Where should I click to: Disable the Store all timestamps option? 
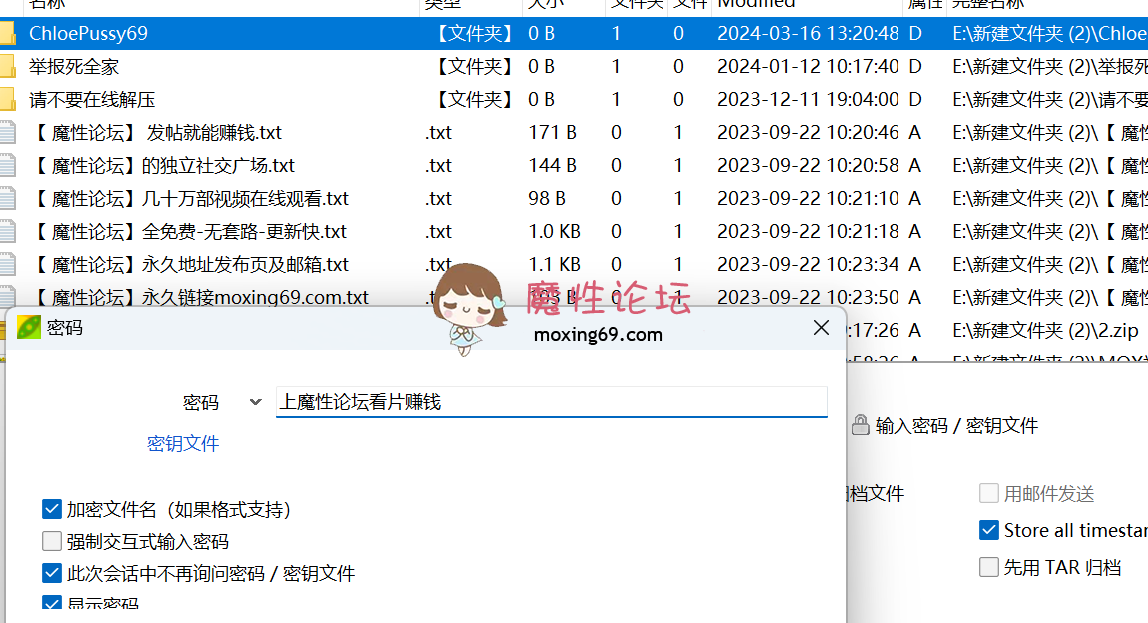click(x=990, y=530)
